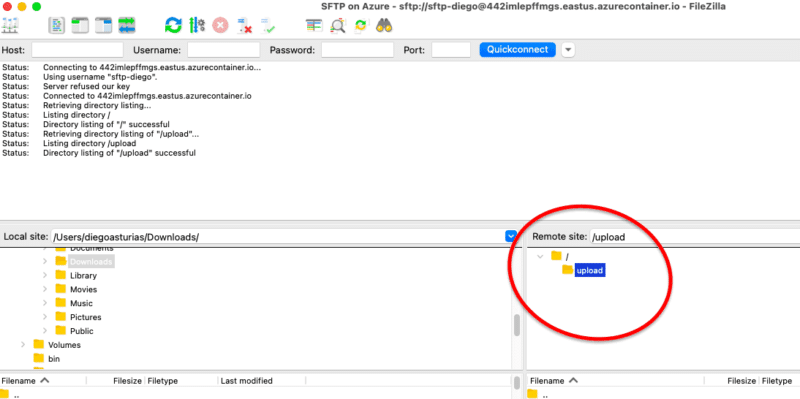The image size is (800, 399).
Task: Select the Music folder
Action: 81,303
